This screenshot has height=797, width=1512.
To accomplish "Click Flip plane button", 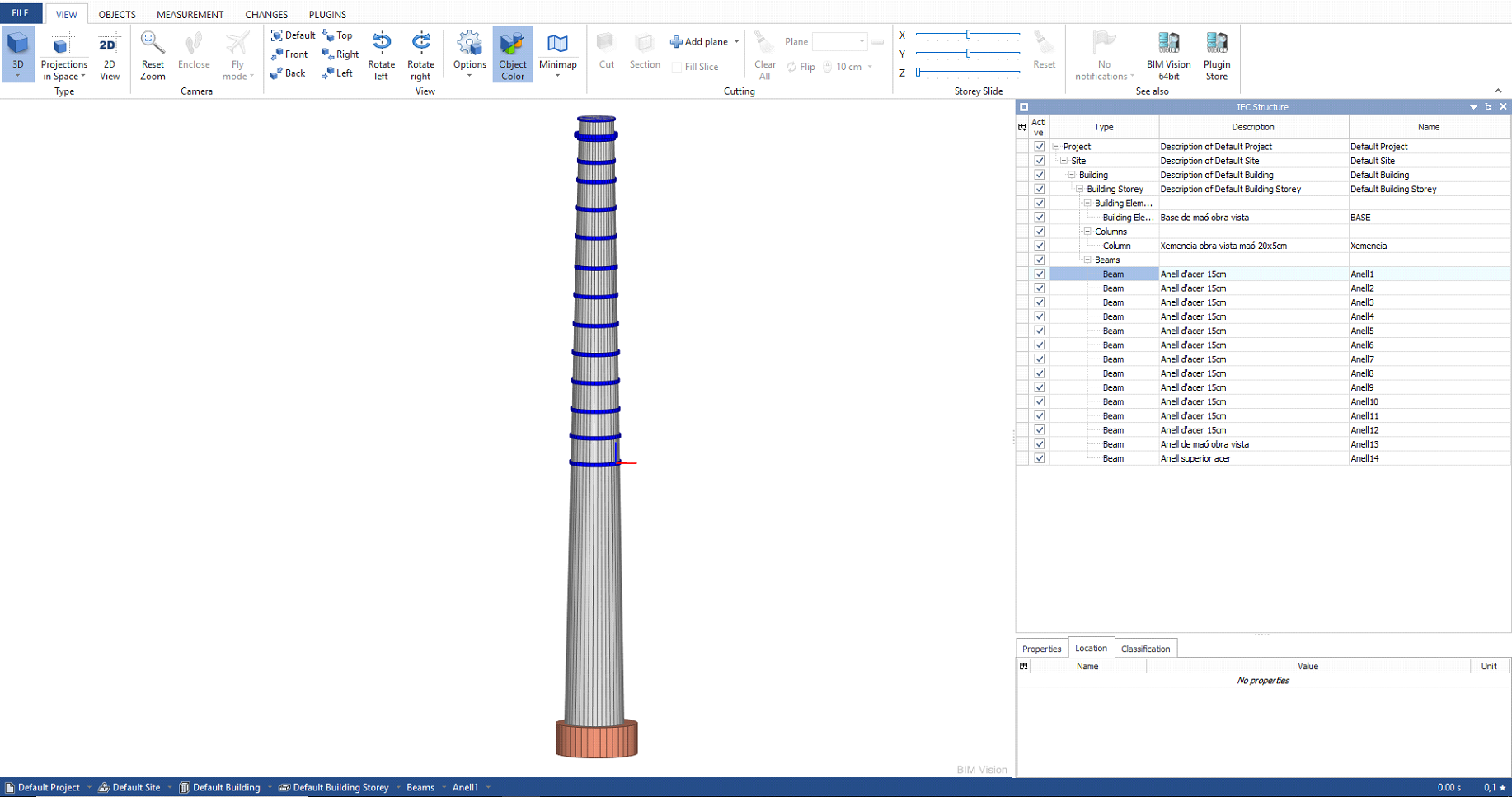I will (x=801, y=68).
